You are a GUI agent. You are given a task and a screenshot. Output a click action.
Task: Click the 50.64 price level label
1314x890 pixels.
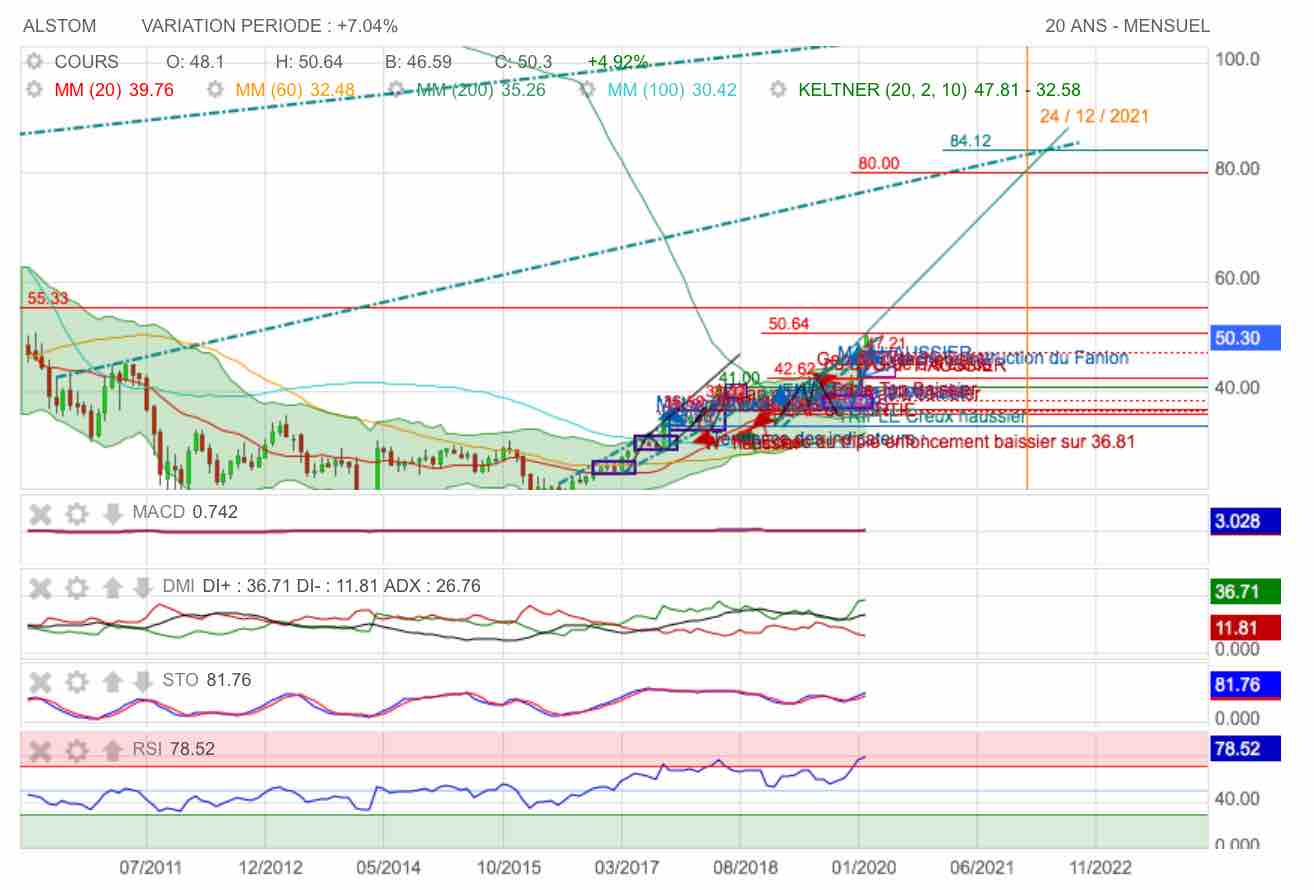coord(788,324)
